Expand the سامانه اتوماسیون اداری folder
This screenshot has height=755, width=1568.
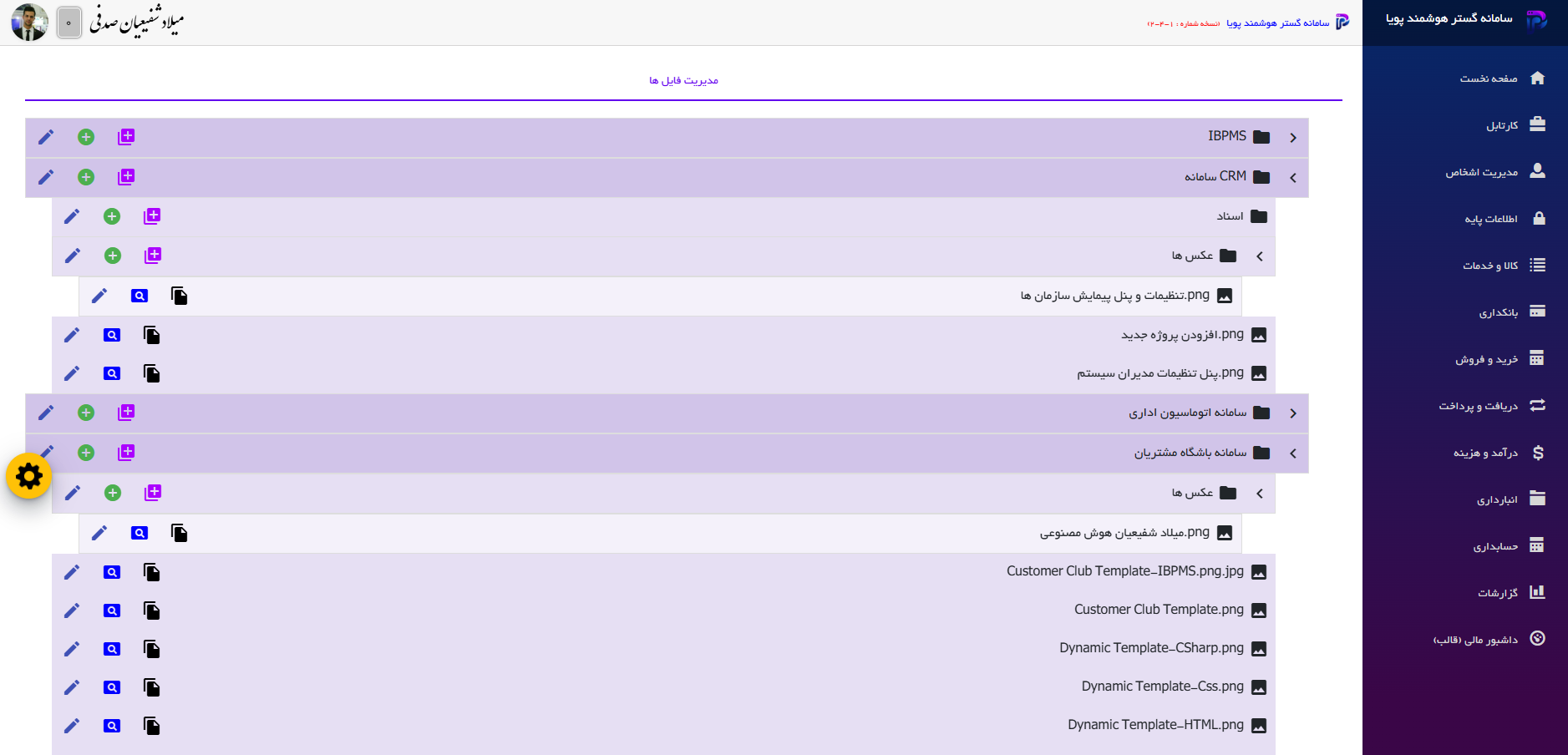pyautogui.click(x=1293, y=413)
